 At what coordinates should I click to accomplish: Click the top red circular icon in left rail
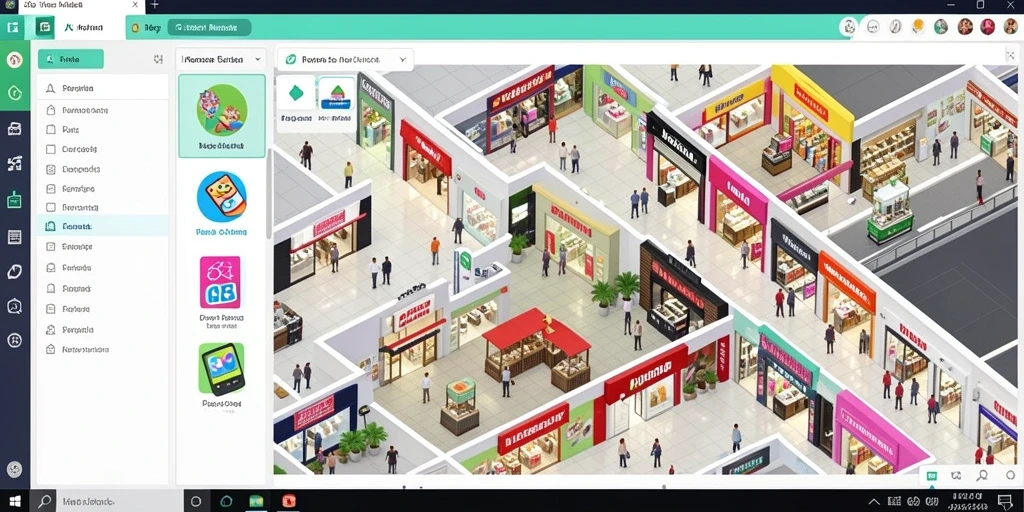[14, 60]
